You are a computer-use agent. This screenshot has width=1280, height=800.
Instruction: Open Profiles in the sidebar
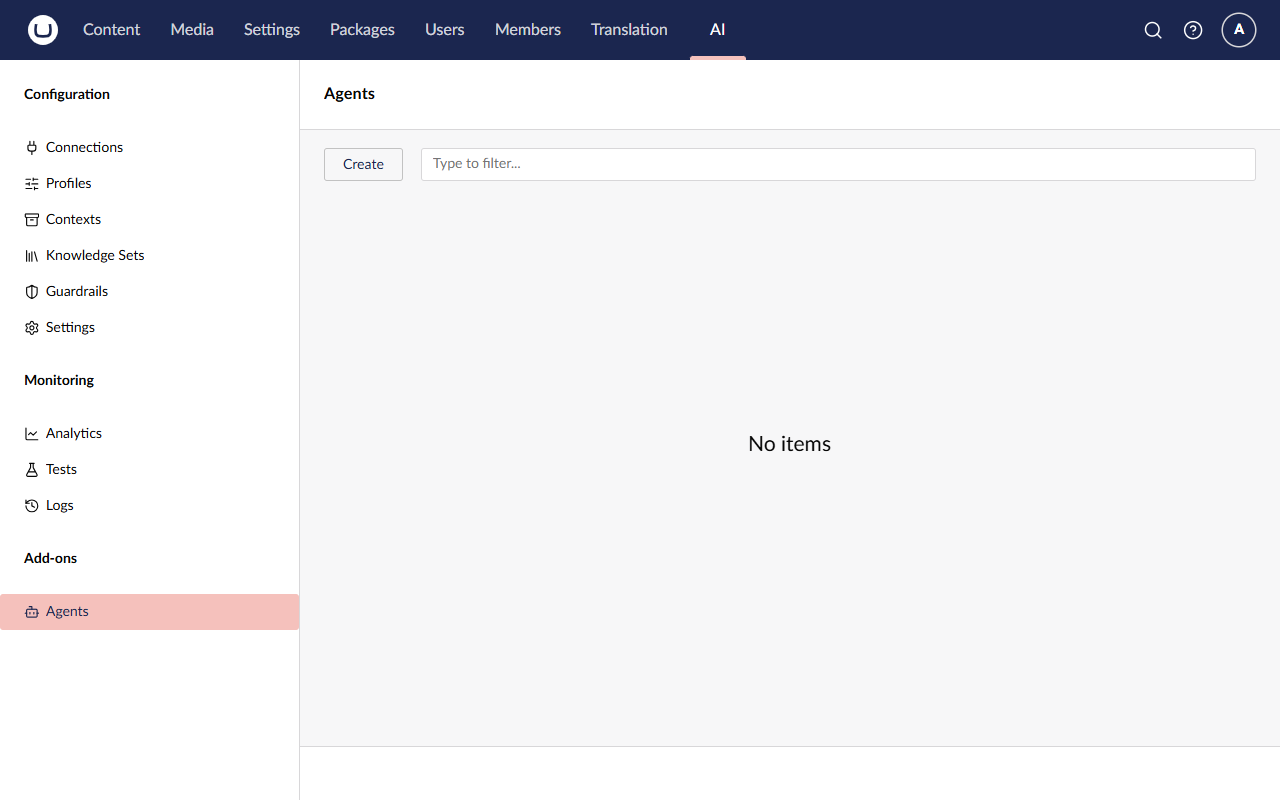150,183
